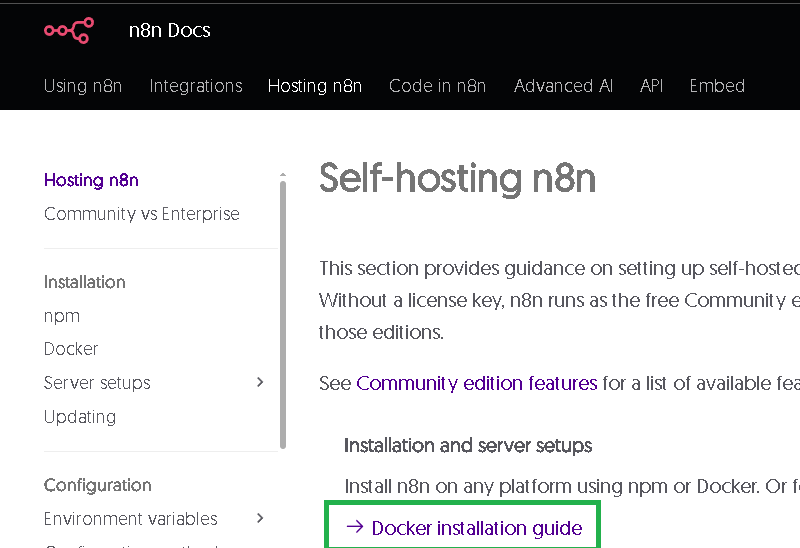Select Hosting n8n in the sidebar
The image size is (800, 548).
click(91, 180)
